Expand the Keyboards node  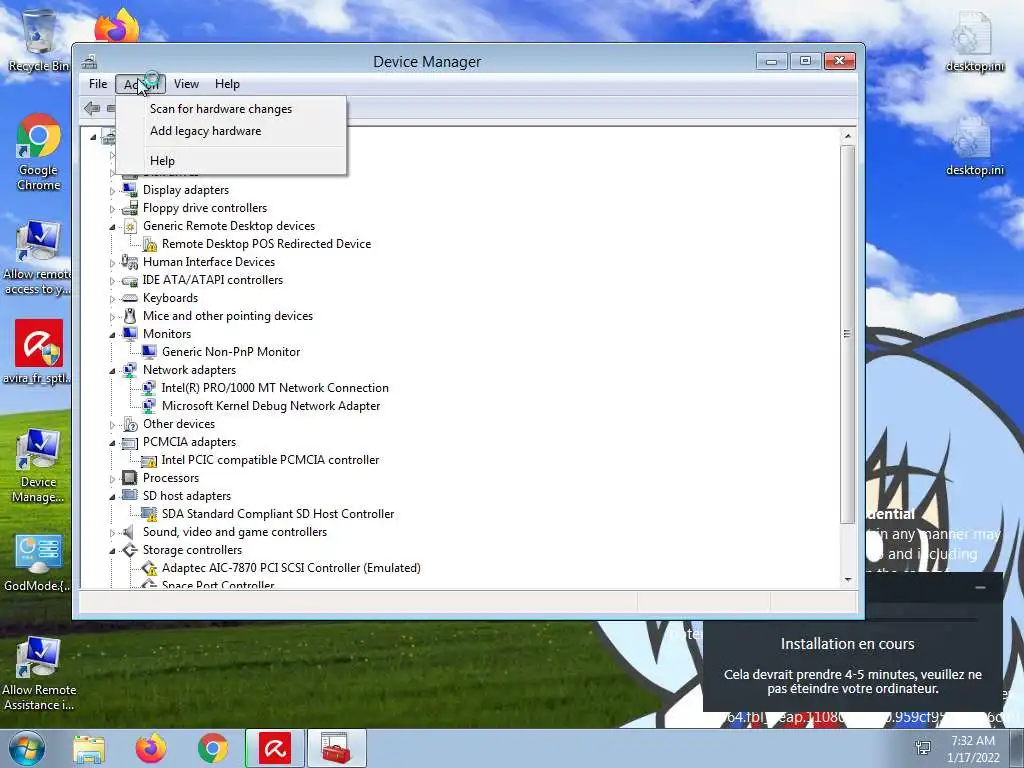tap(112, 299)
